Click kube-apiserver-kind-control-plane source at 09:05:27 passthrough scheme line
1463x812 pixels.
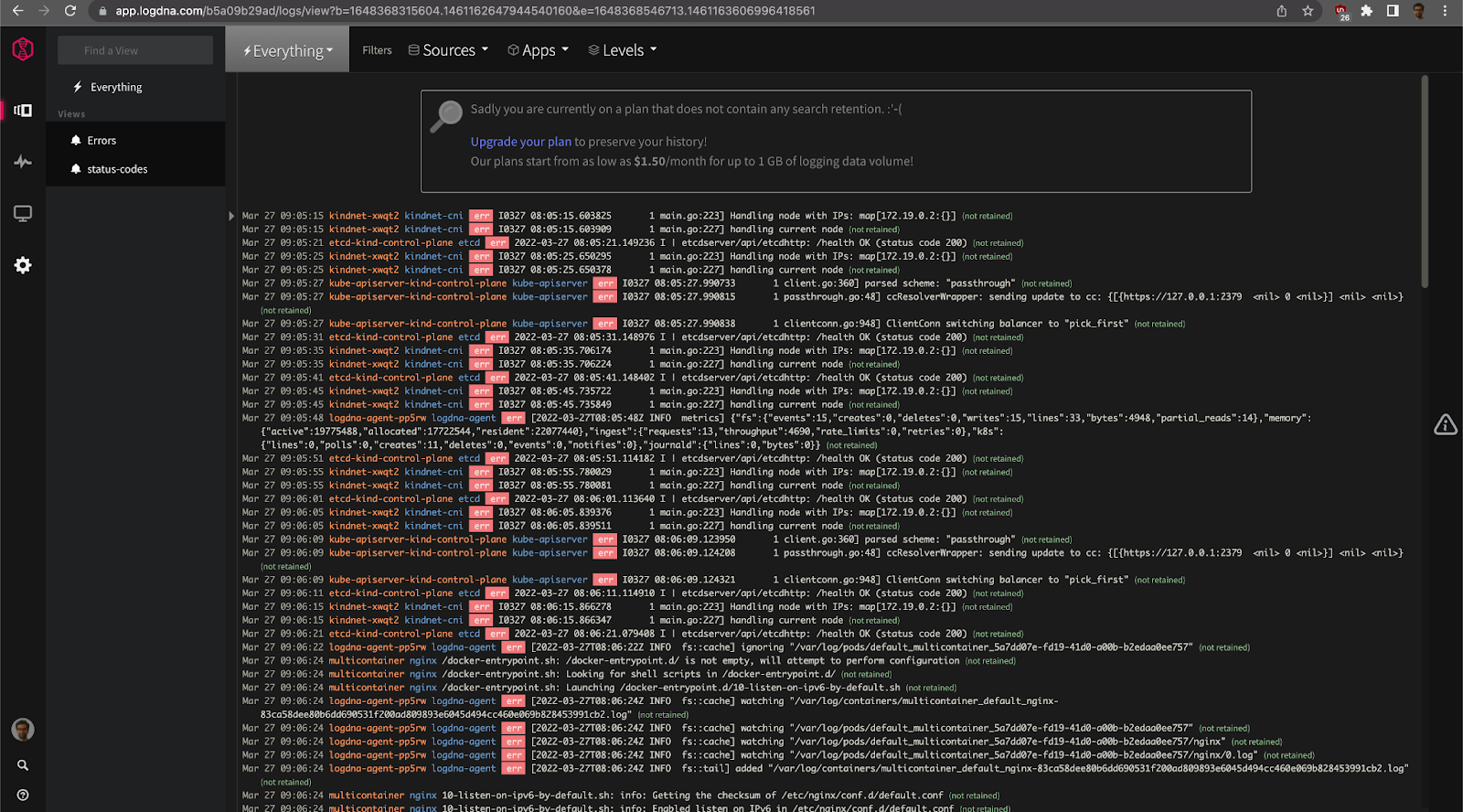tap(417, 283)
